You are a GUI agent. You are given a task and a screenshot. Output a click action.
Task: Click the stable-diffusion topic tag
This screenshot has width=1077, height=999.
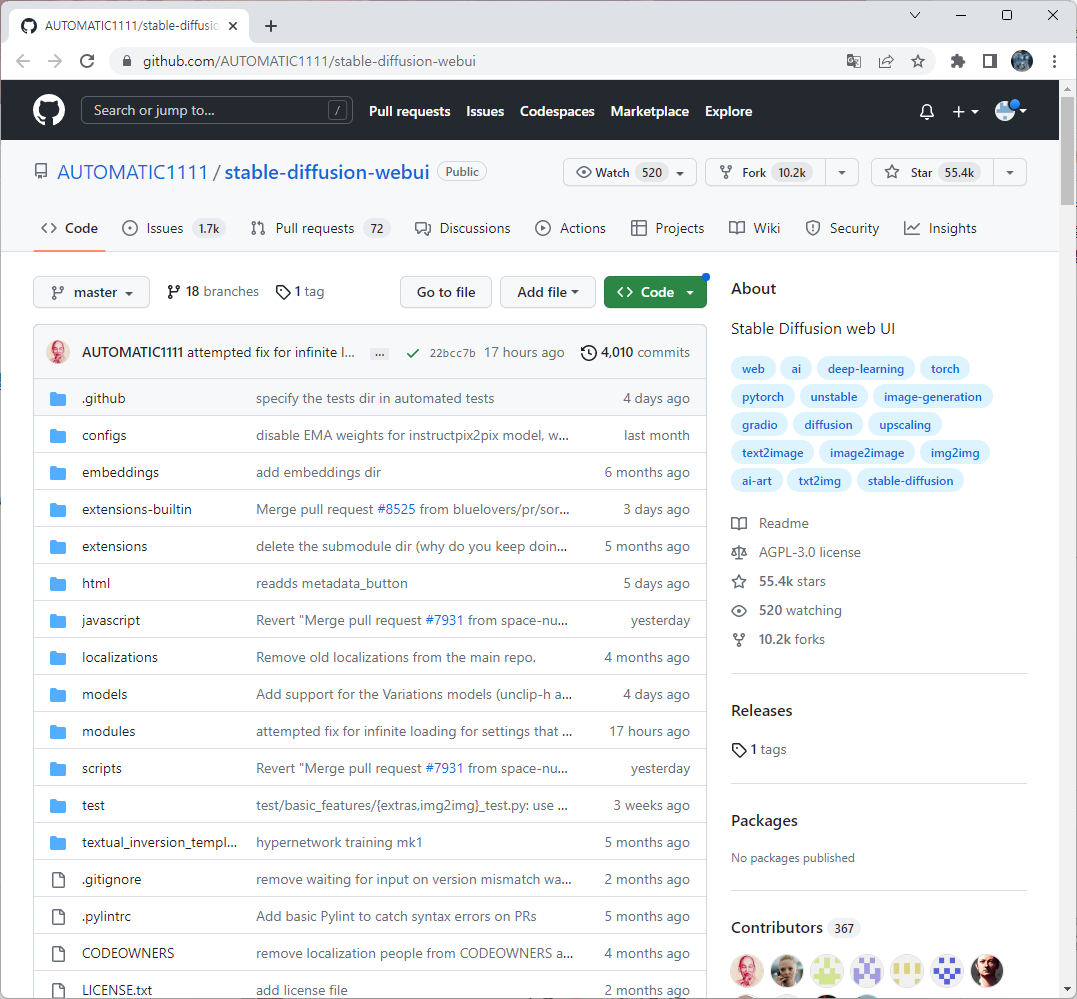[x=910, y=481]
